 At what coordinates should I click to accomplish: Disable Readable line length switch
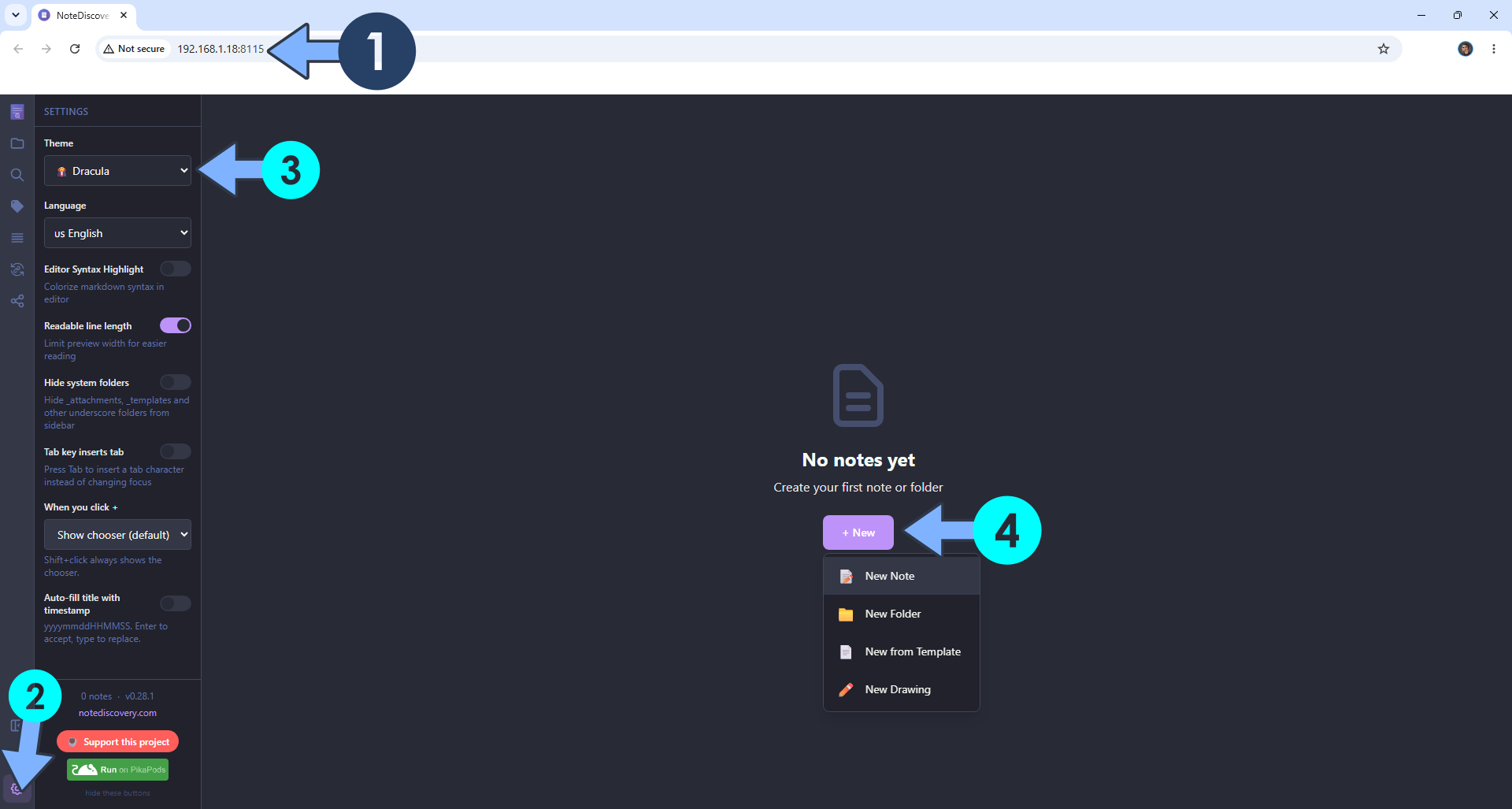pos(176,326)
